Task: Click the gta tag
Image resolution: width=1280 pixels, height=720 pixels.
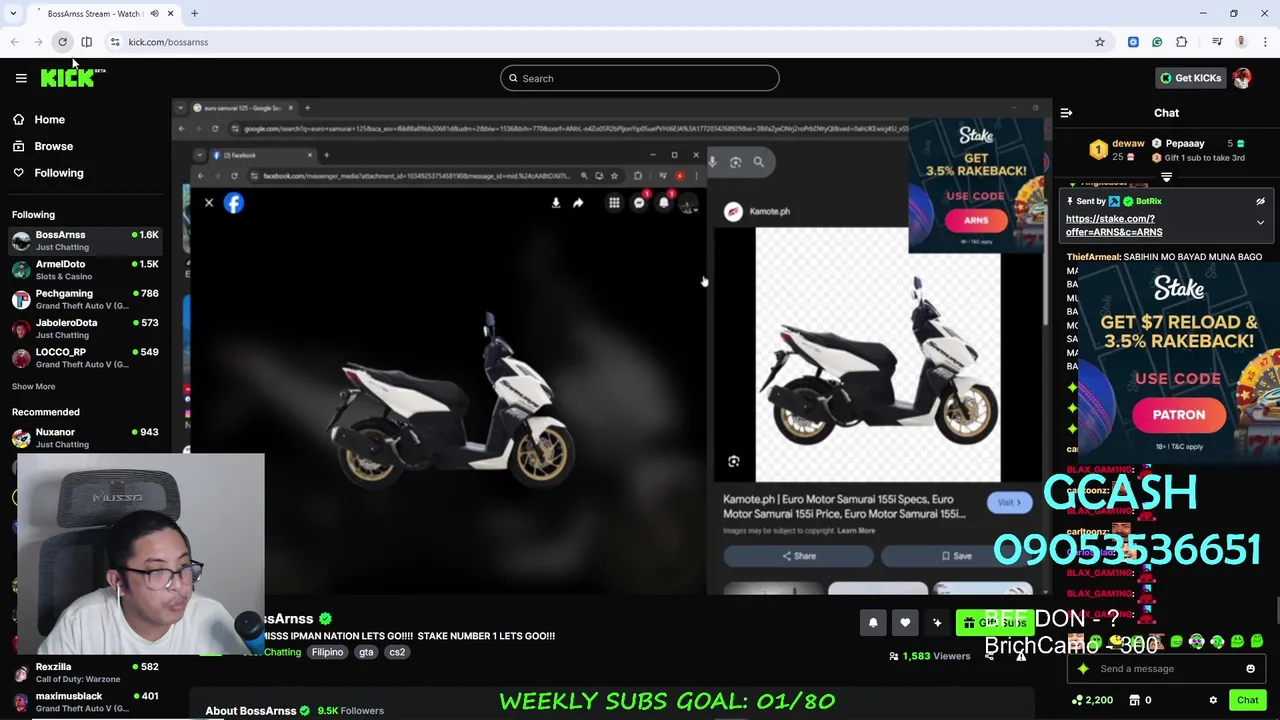Action: 366,652
